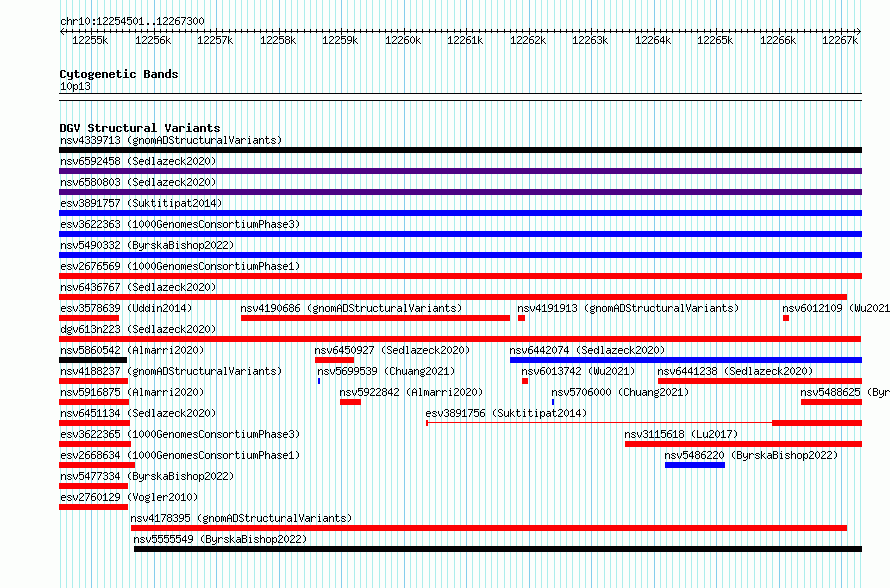Open the nsv6012109 Wu2021 label

tap(836, 308)
